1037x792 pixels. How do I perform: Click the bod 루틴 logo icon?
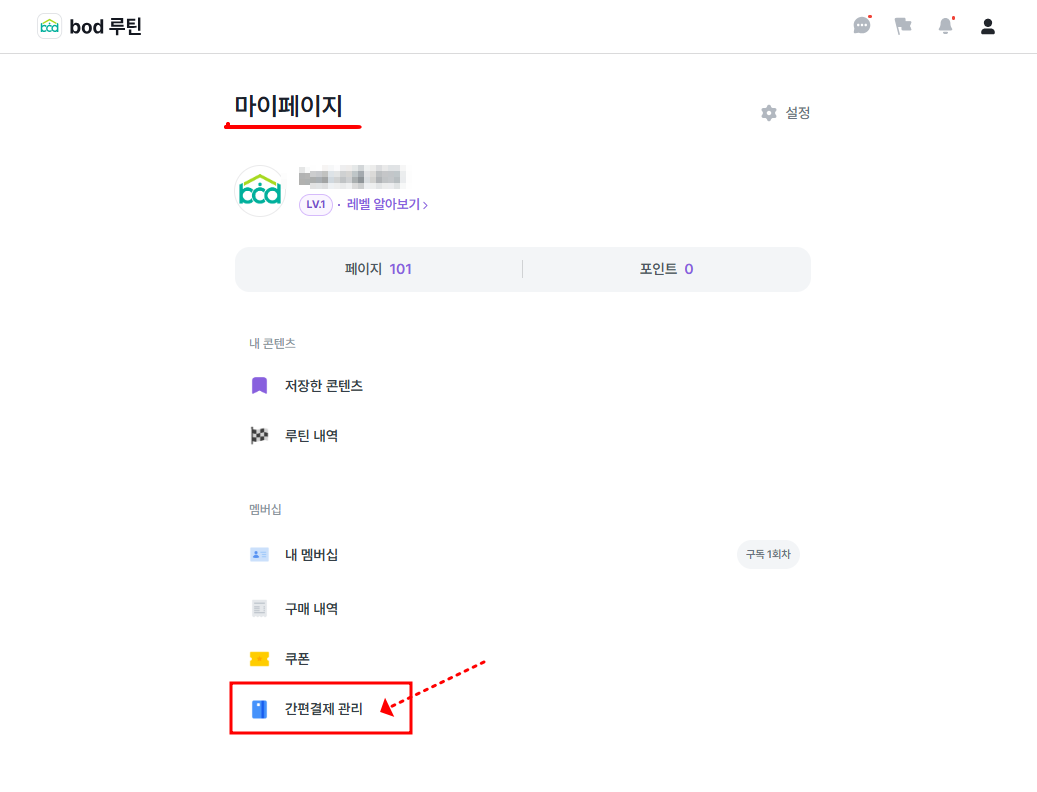coord(49,27)
